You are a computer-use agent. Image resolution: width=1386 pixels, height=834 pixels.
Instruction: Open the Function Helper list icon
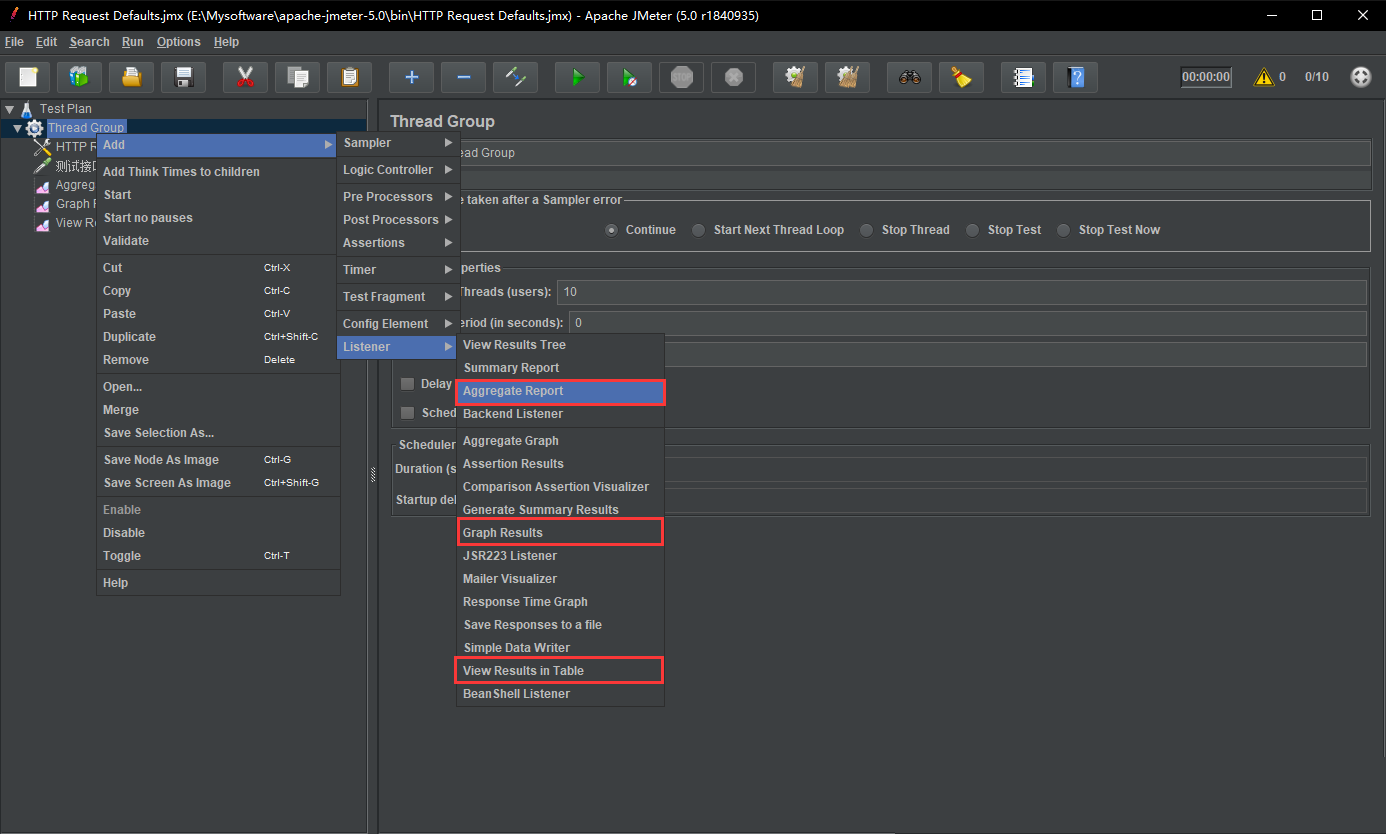click(x=1023, y=77)
